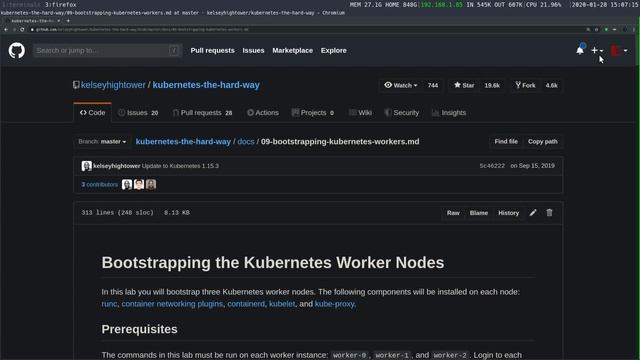The image size is (640, 360).
Task: Open notifications bell icon
Action: tap(580, 50)
